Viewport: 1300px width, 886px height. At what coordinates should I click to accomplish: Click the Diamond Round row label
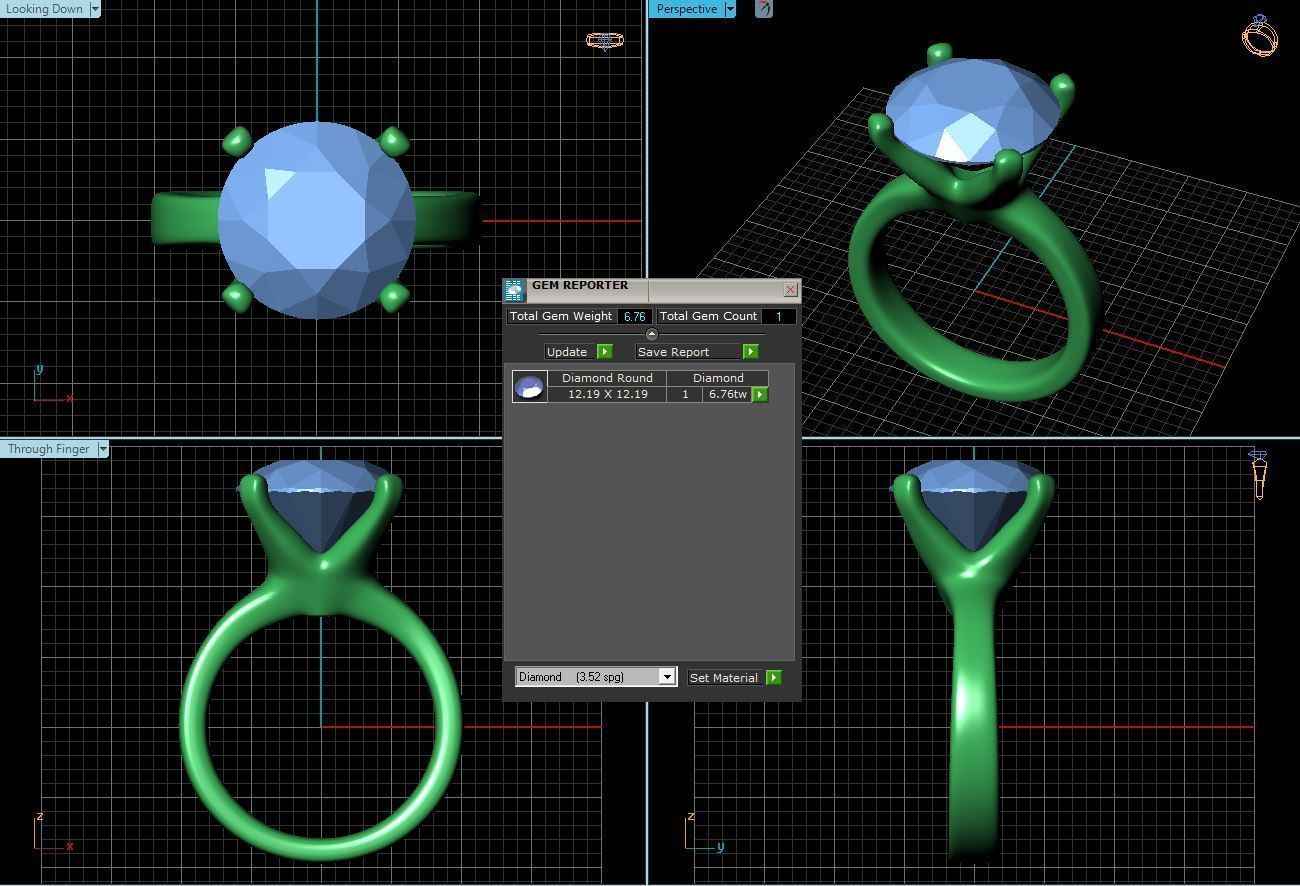607,378
